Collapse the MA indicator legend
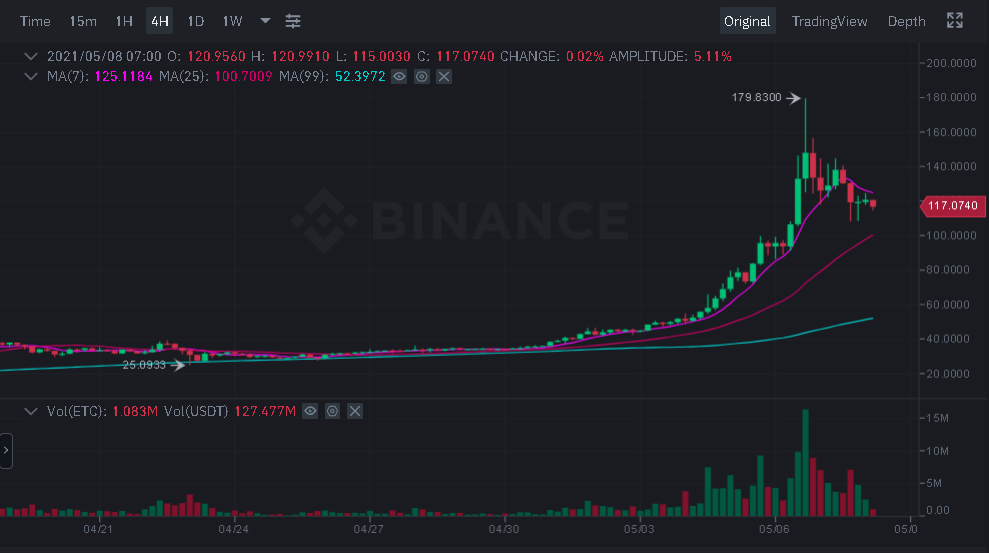989x553 pixels. click(x=31, y=76)
